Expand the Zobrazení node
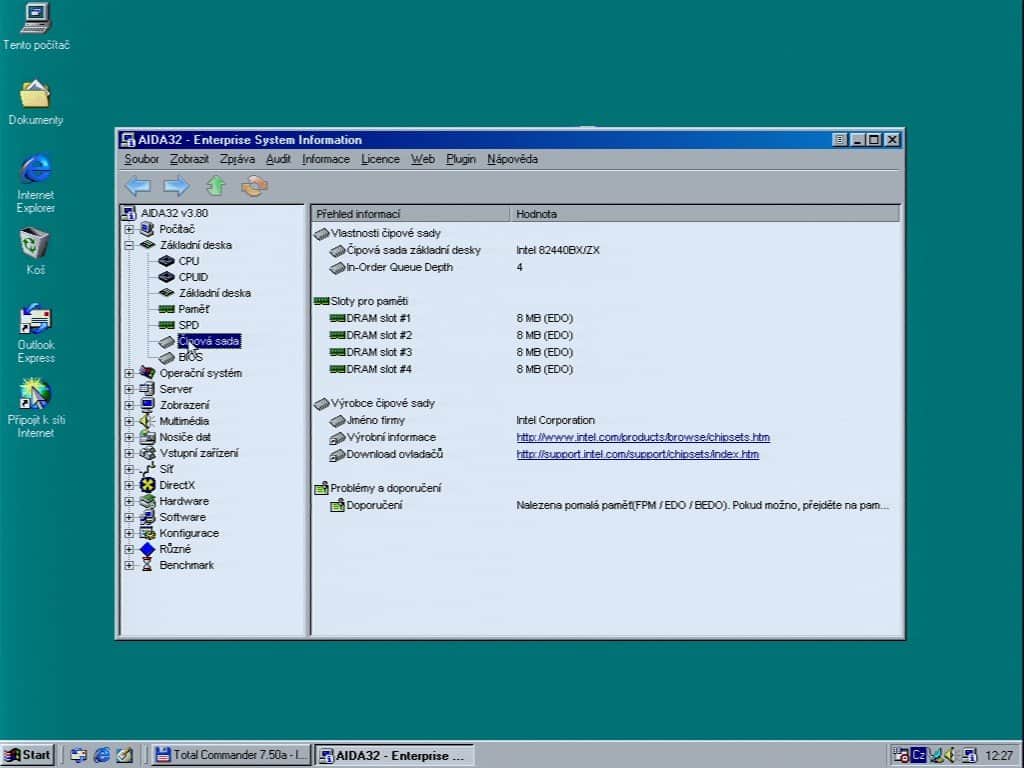This screenshot has height=768, width=1024. [x=129, y=405]
